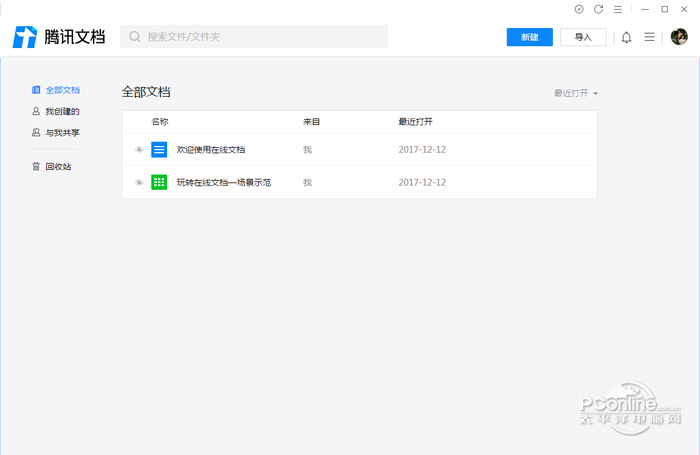Open the title bar menu icon
This screenshot has width=700, height=455.
(618, 9)
